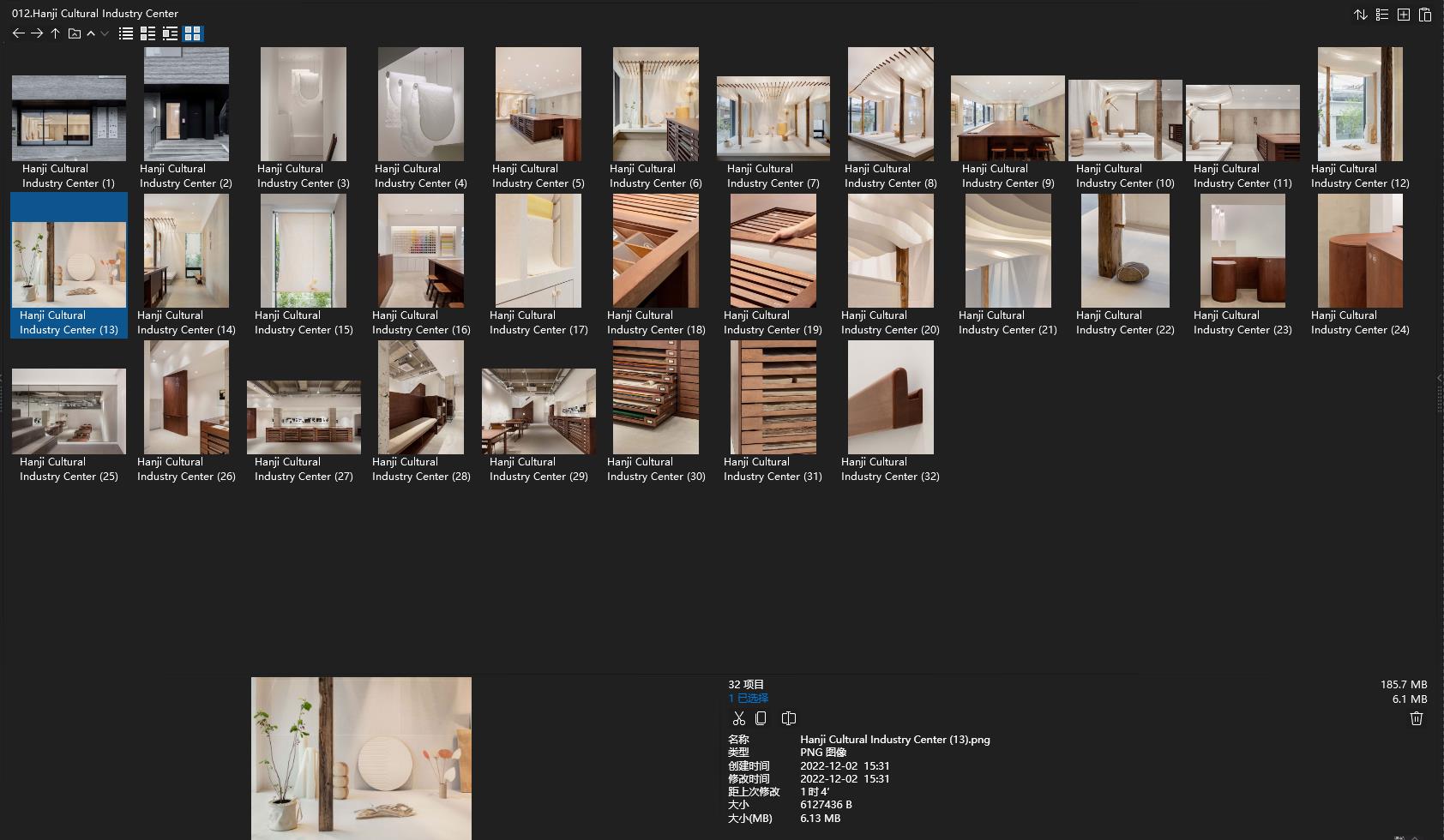Delete the selected file via the trash icon

coord(1416,718)
